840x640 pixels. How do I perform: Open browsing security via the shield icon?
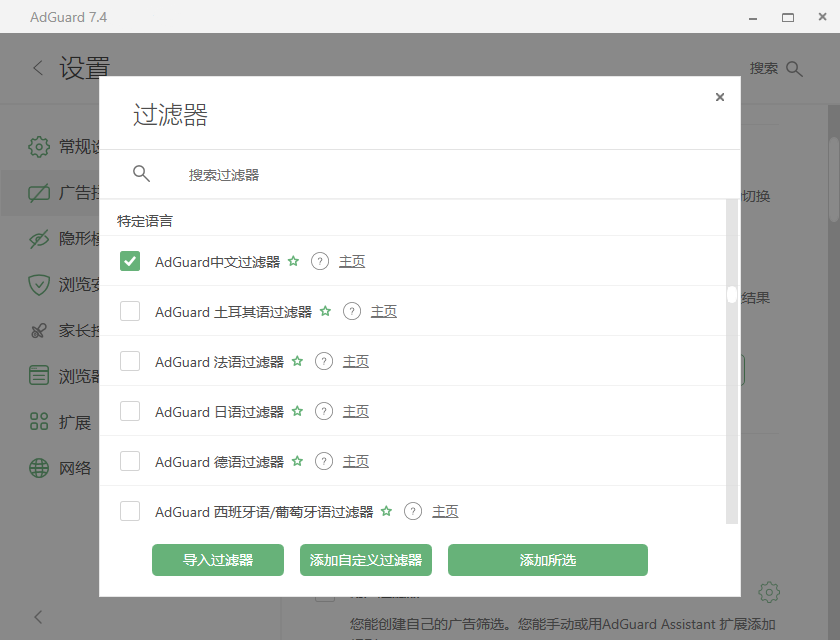[39, 284]
